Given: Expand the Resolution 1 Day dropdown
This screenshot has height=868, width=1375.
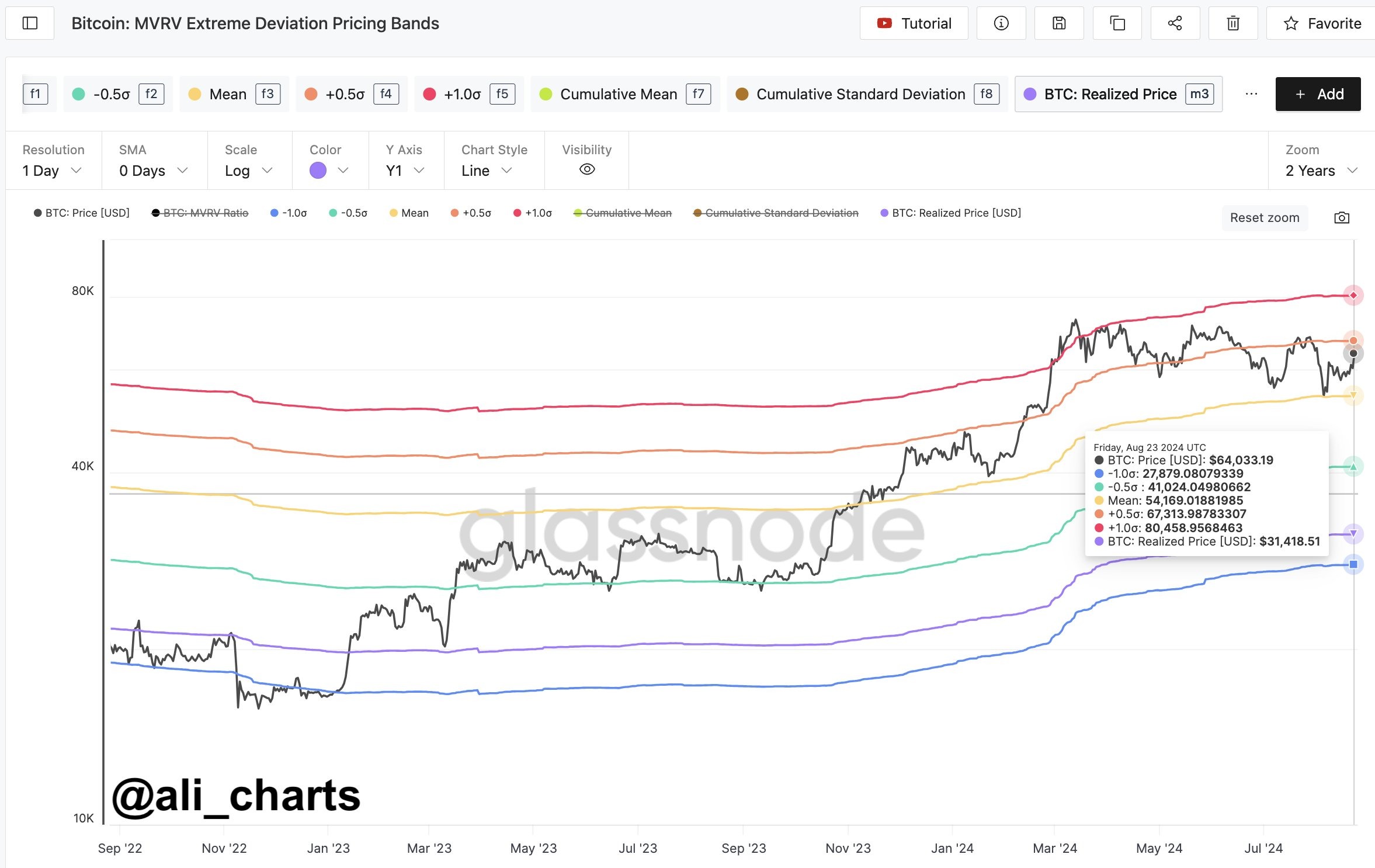Looking at the screenshot, I should [x=51, y=171].
